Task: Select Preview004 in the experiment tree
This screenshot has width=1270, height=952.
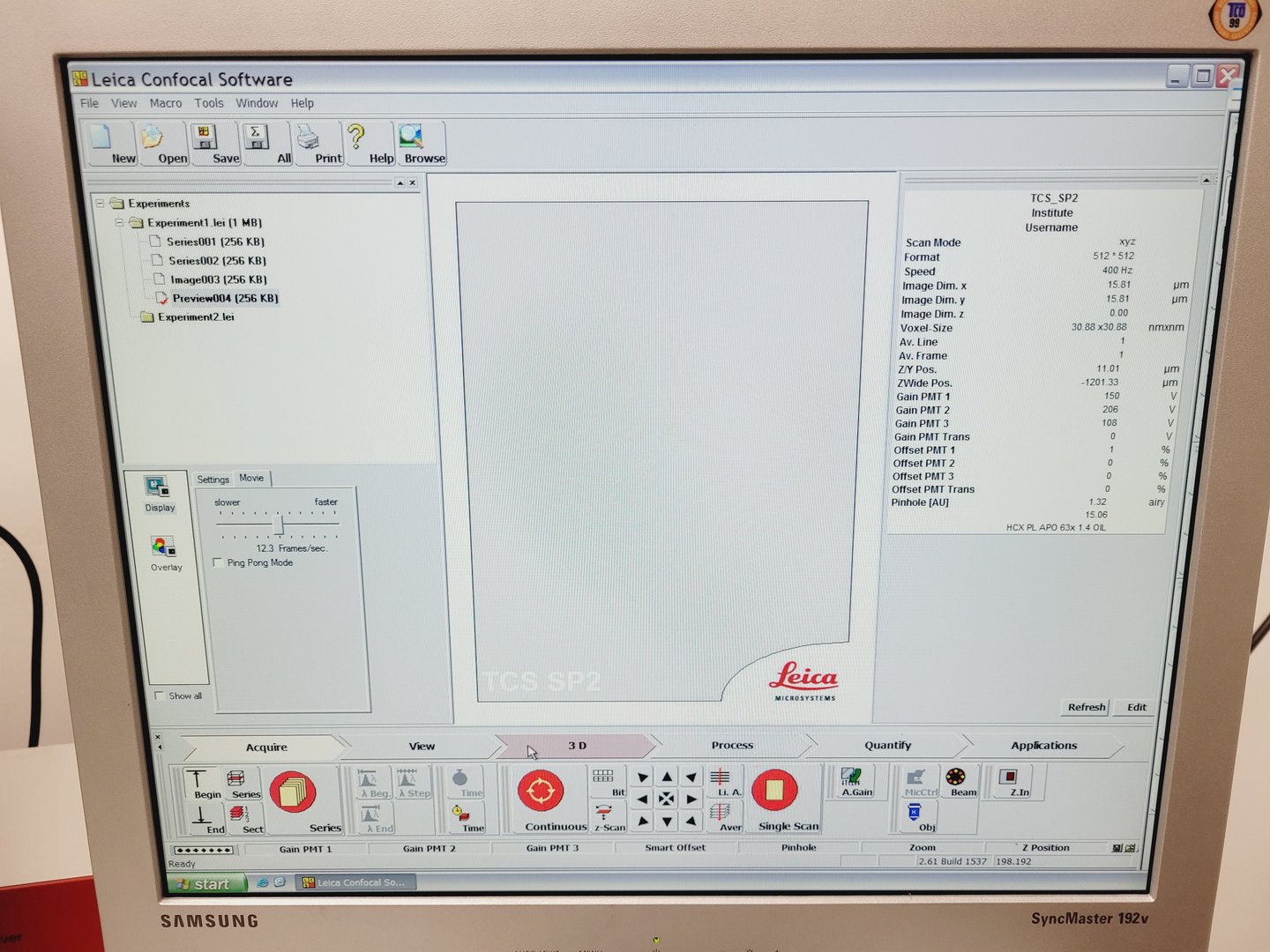Action: click(x=224, y=298)
